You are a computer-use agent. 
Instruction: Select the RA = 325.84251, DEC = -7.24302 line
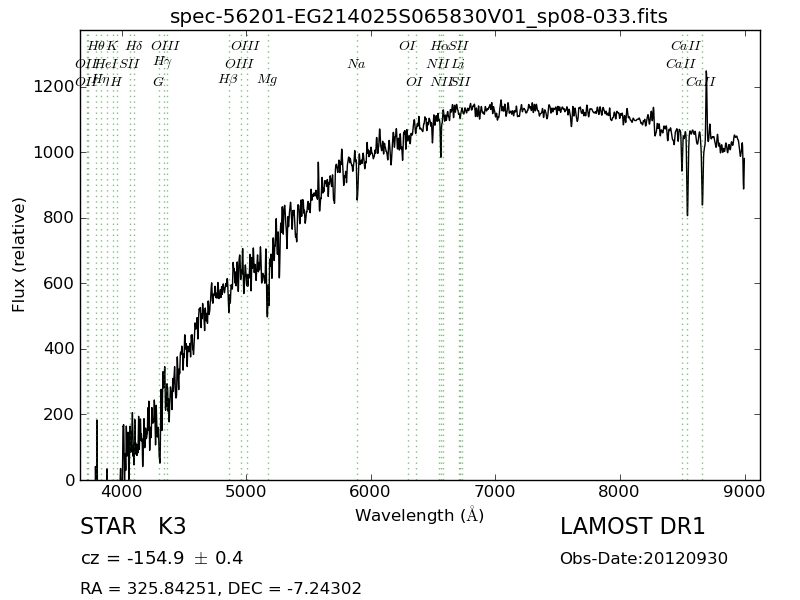coord(221,588)
